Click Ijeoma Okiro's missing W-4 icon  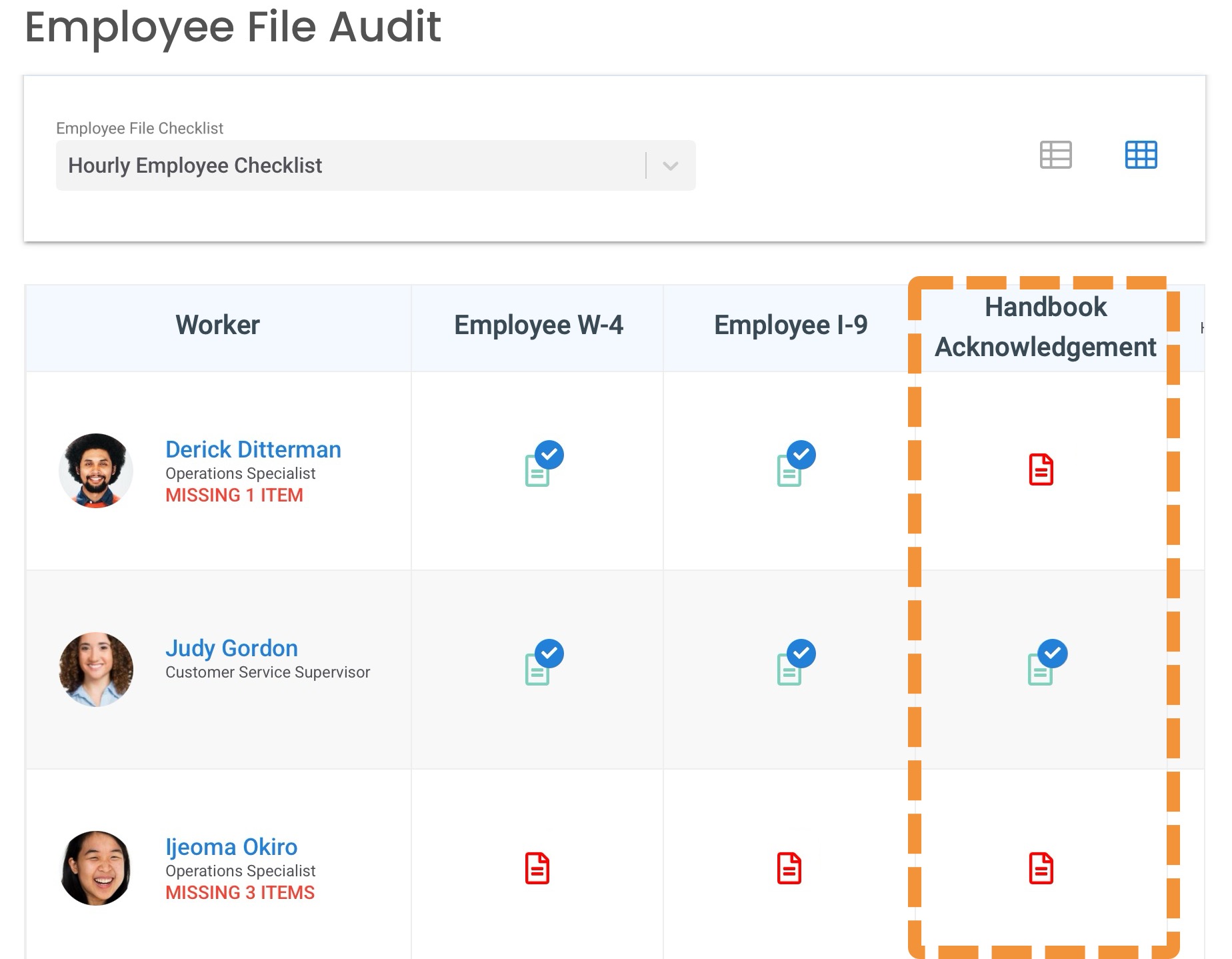coord(537,868)
